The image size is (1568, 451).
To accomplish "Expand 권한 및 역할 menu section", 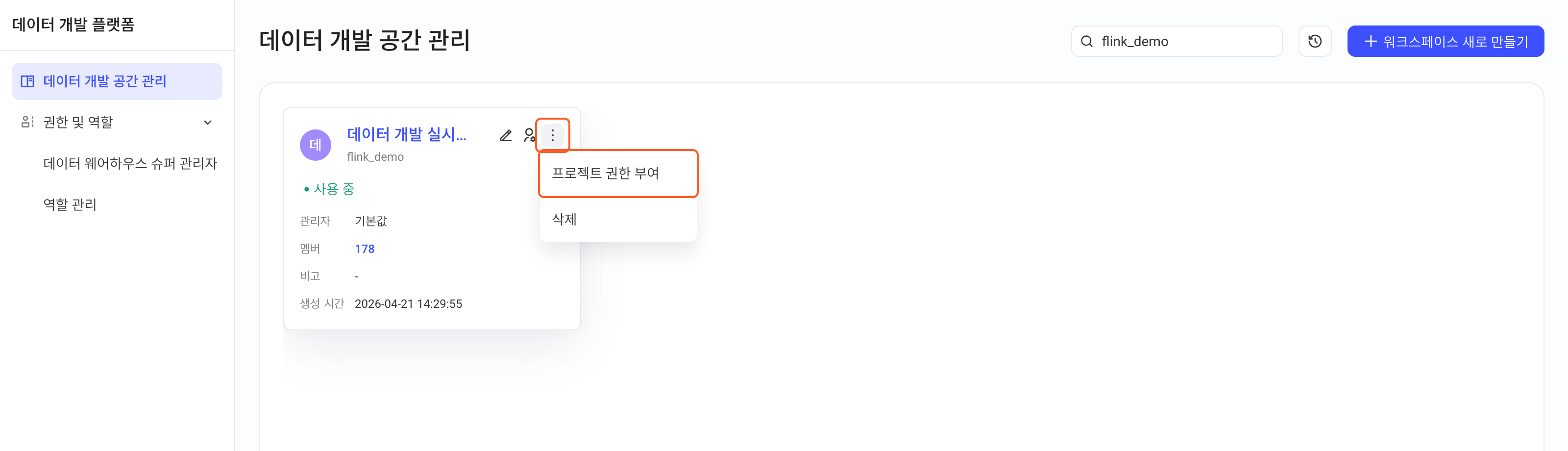I will pyautogui.click(x=117, y=123).
